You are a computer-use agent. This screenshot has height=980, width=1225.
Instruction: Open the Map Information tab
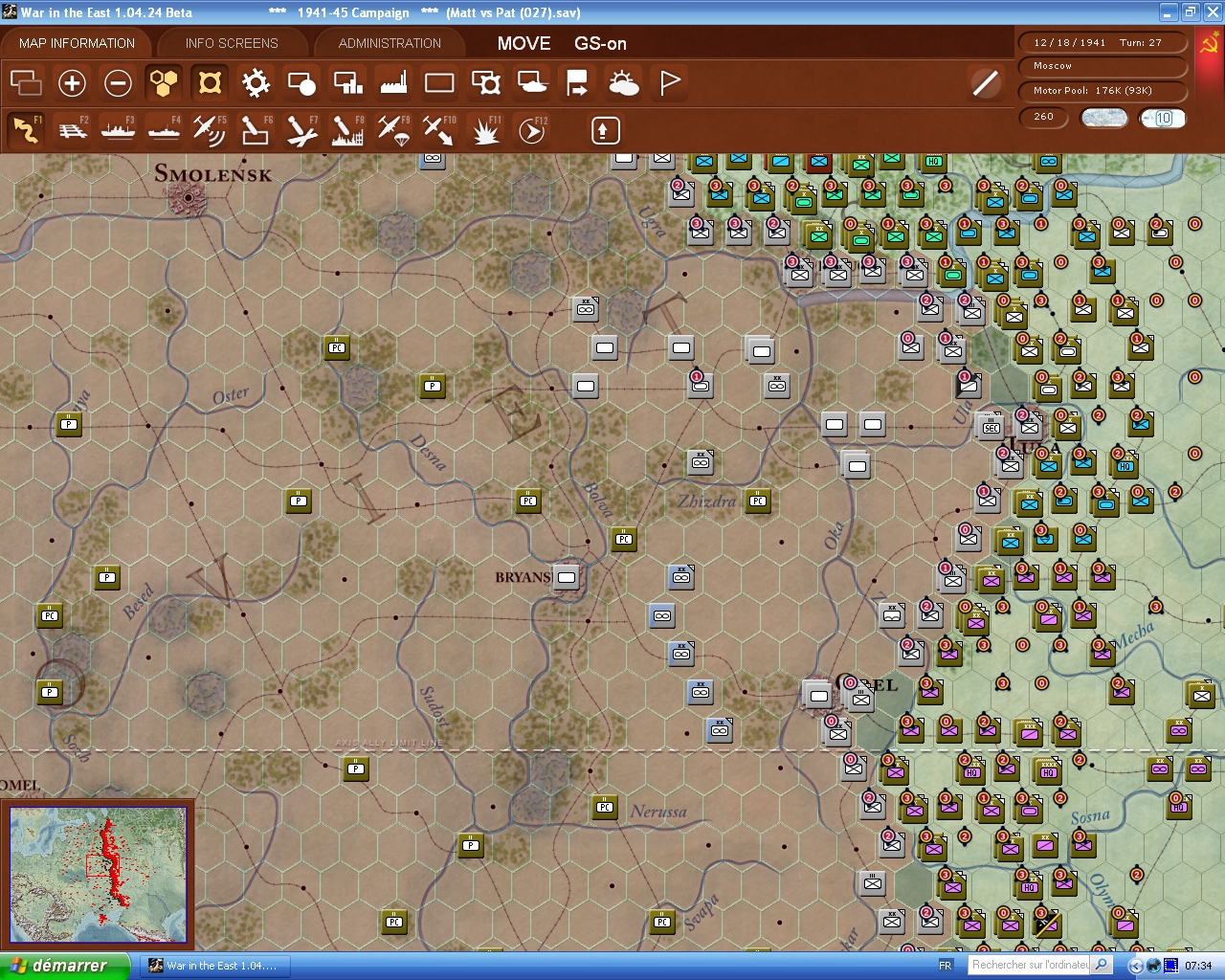77,43
